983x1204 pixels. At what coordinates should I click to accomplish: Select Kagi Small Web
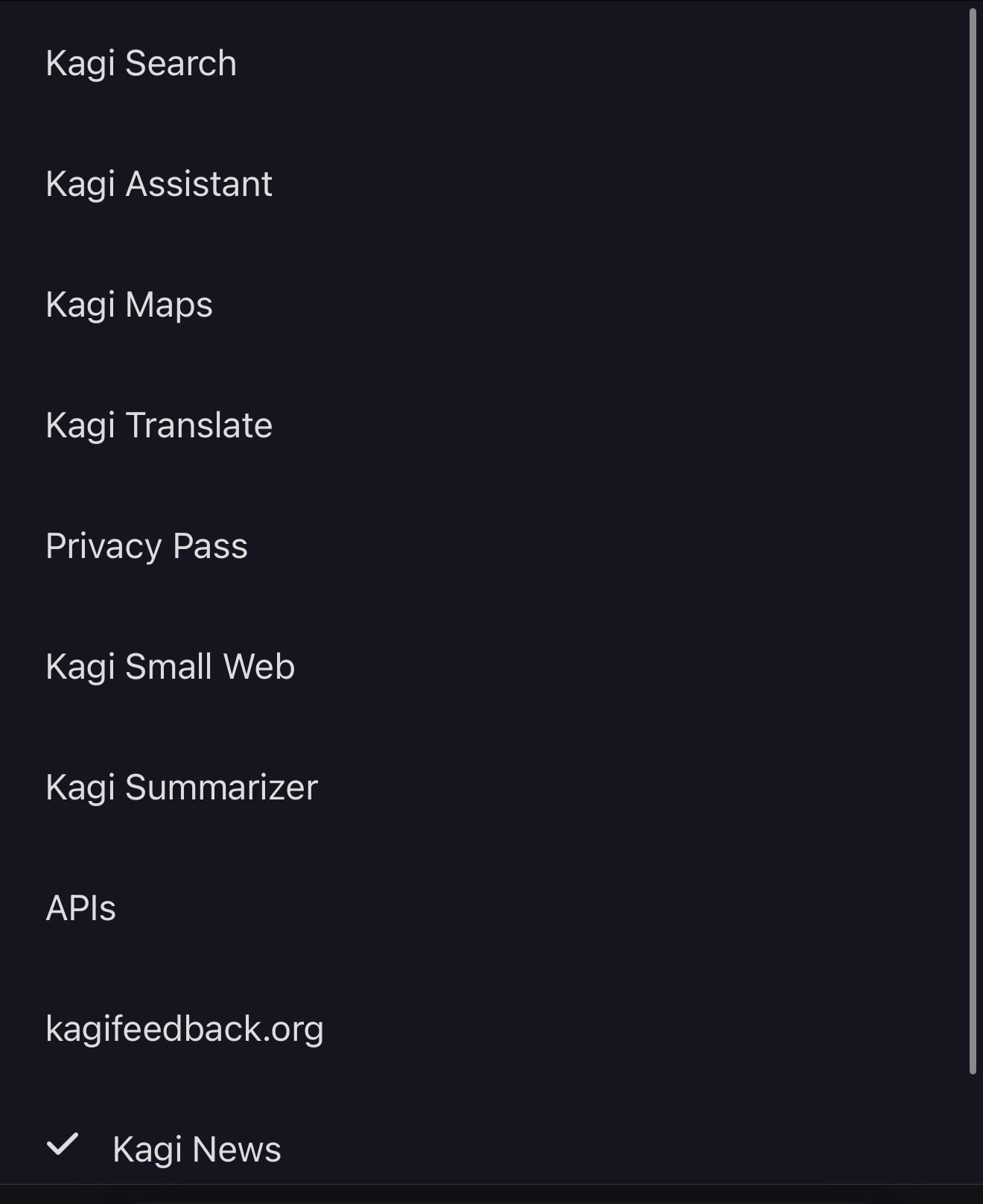pos(170,667)
